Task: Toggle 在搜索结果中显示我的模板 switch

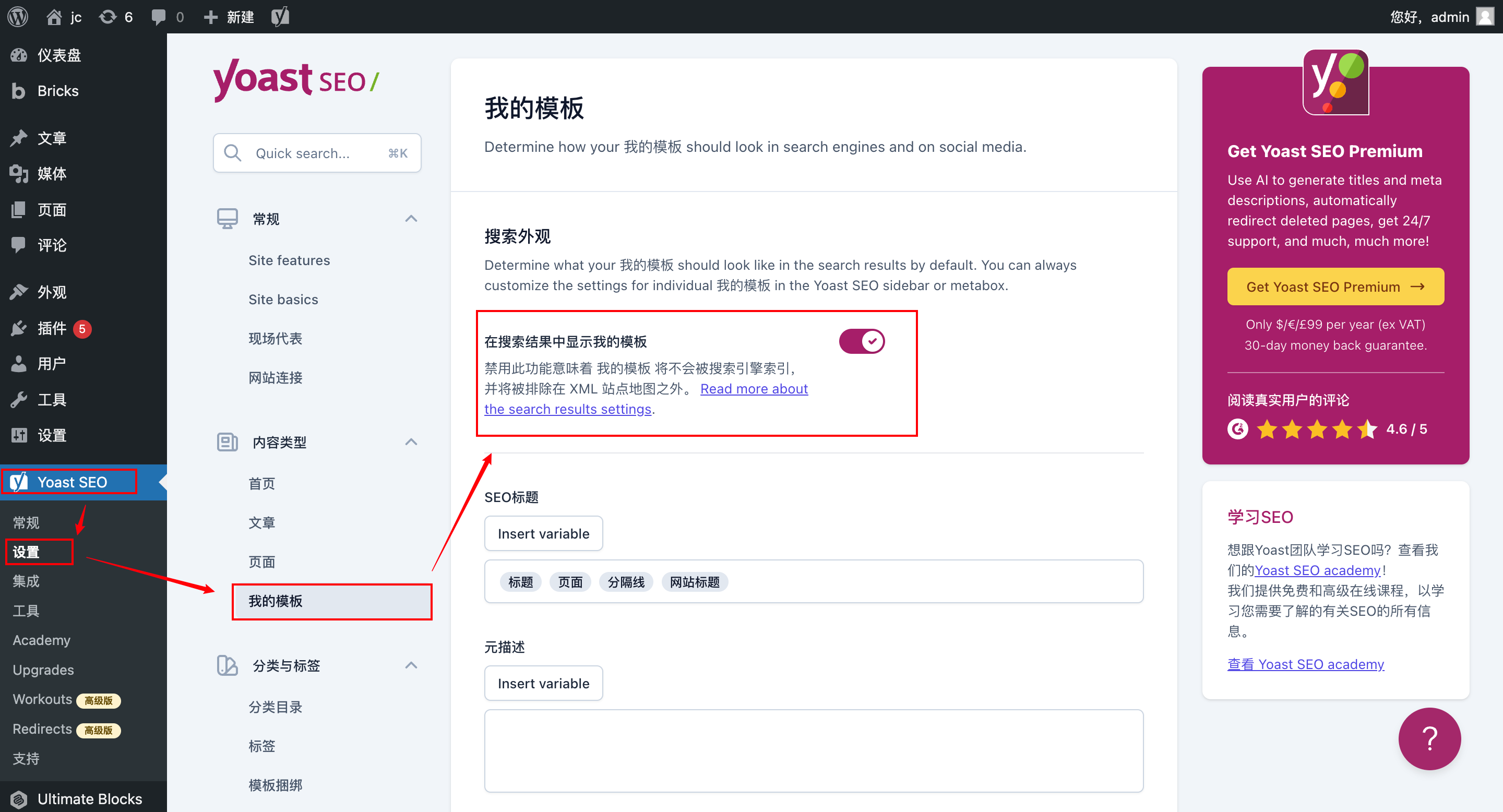Action: (x=862, y=341)
